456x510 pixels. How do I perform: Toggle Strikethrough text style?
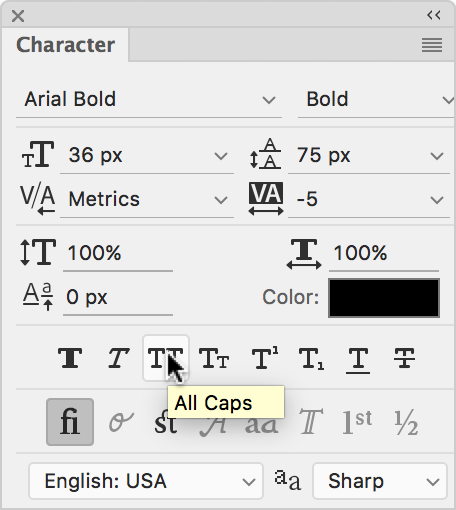[x=404, y=358]
